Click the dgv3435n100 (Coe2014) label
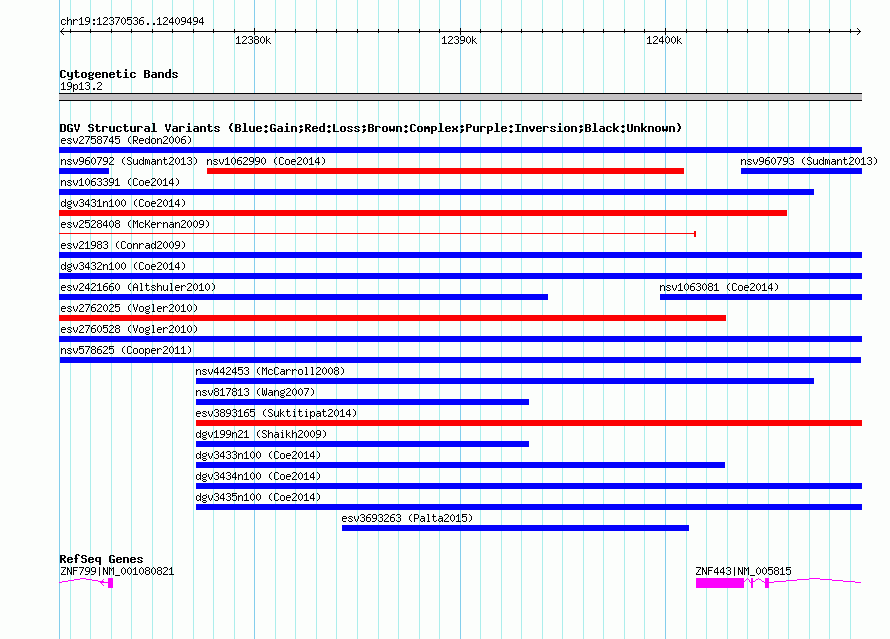 258,497
